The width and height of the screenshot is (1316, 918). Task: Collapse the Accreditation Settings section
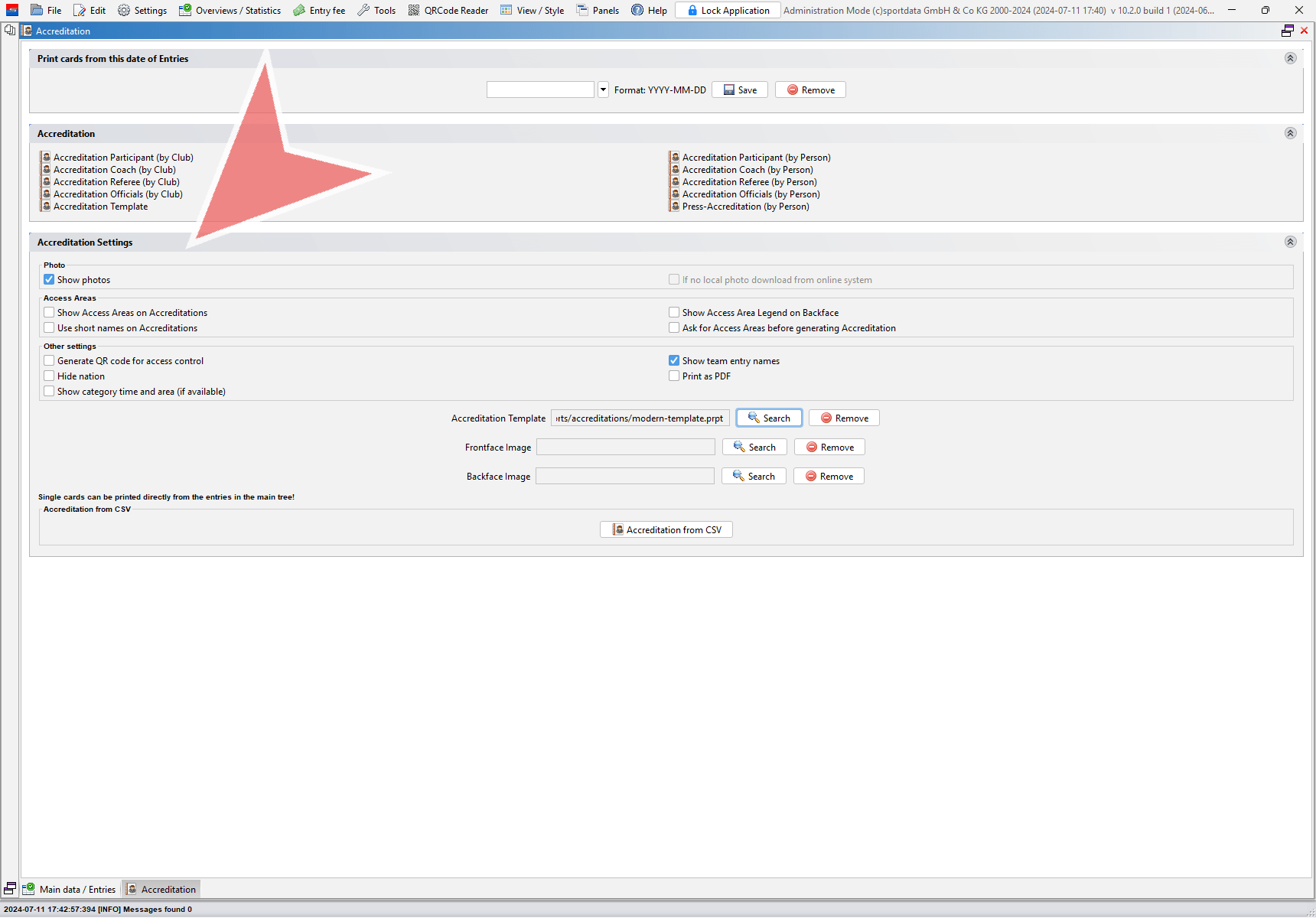click(1290, 242)
